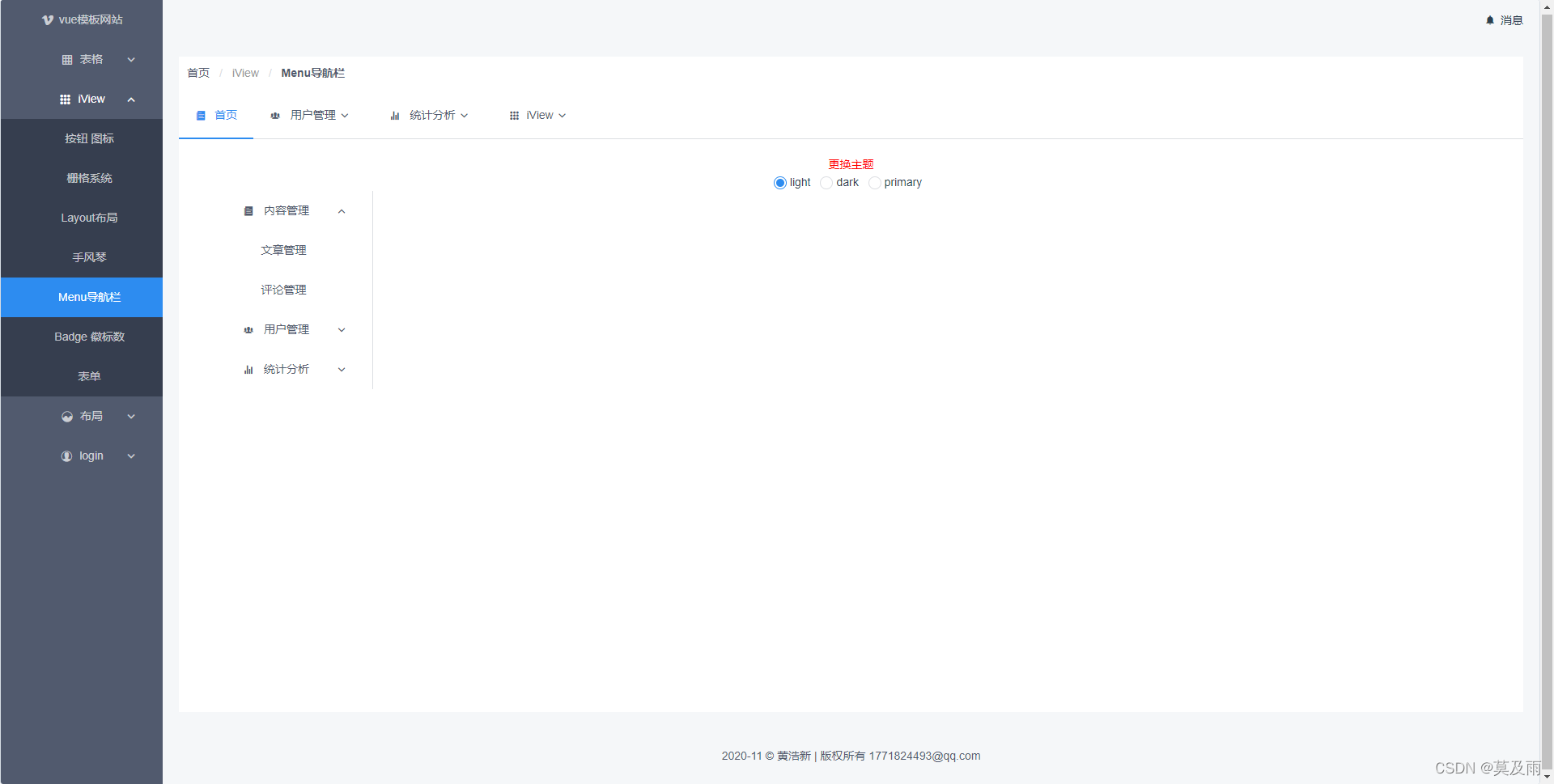Click the vue logo icon in sidebar header
This screenshot has width=1554, height=784.
point(48,19)
